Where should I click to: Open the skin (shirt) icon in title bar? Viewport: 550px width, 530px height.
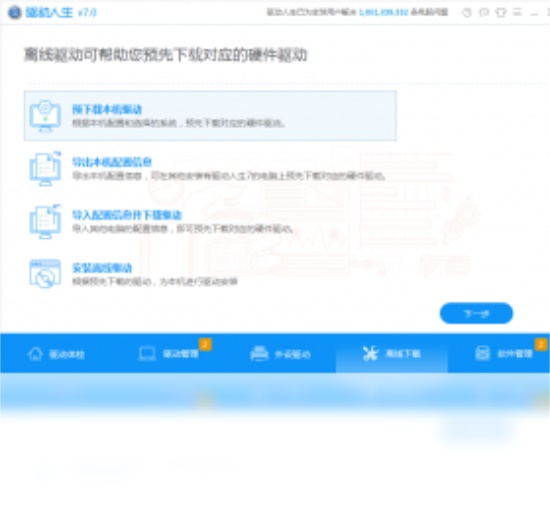coord(501,13)
